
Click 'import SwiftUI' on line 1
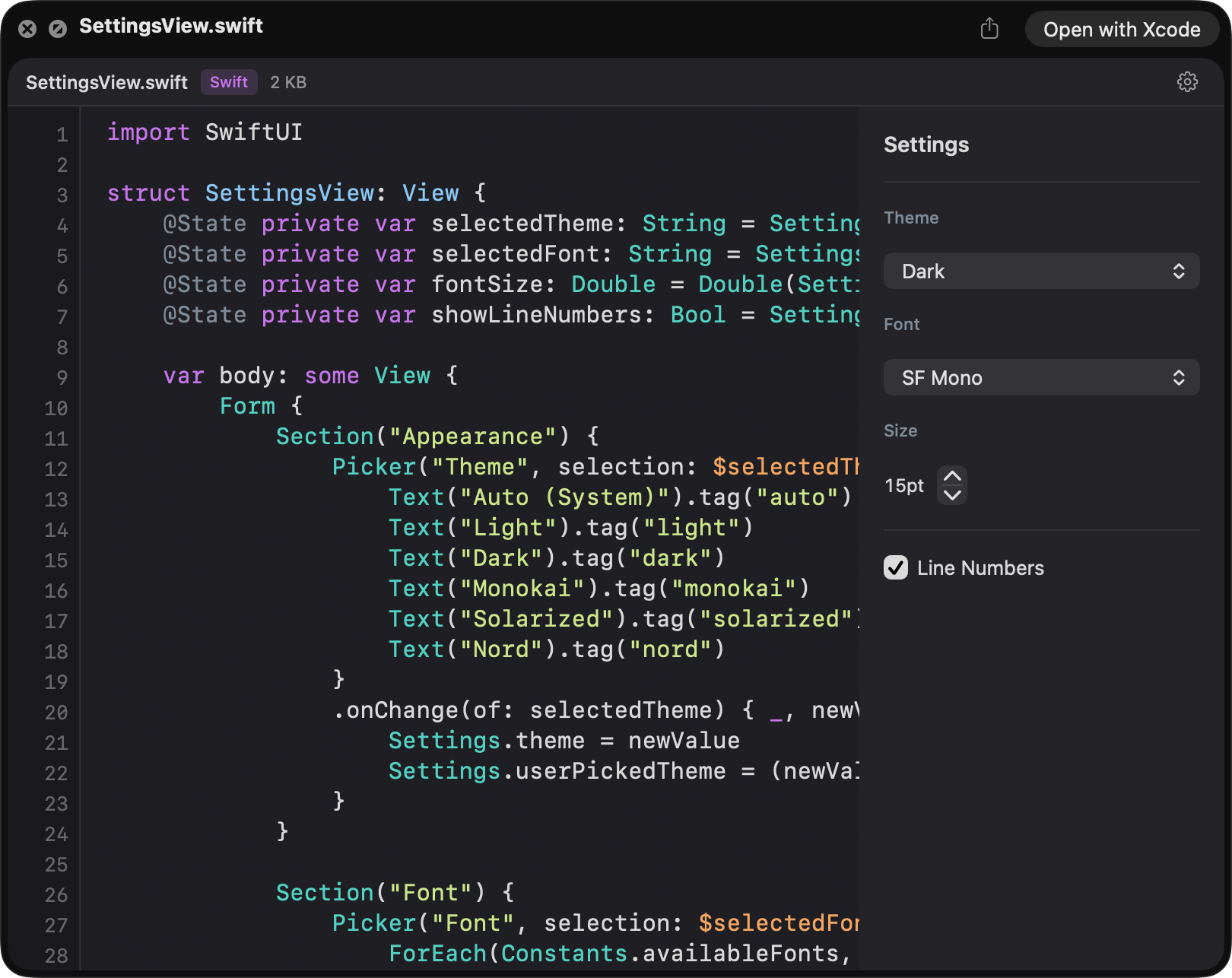205,132
